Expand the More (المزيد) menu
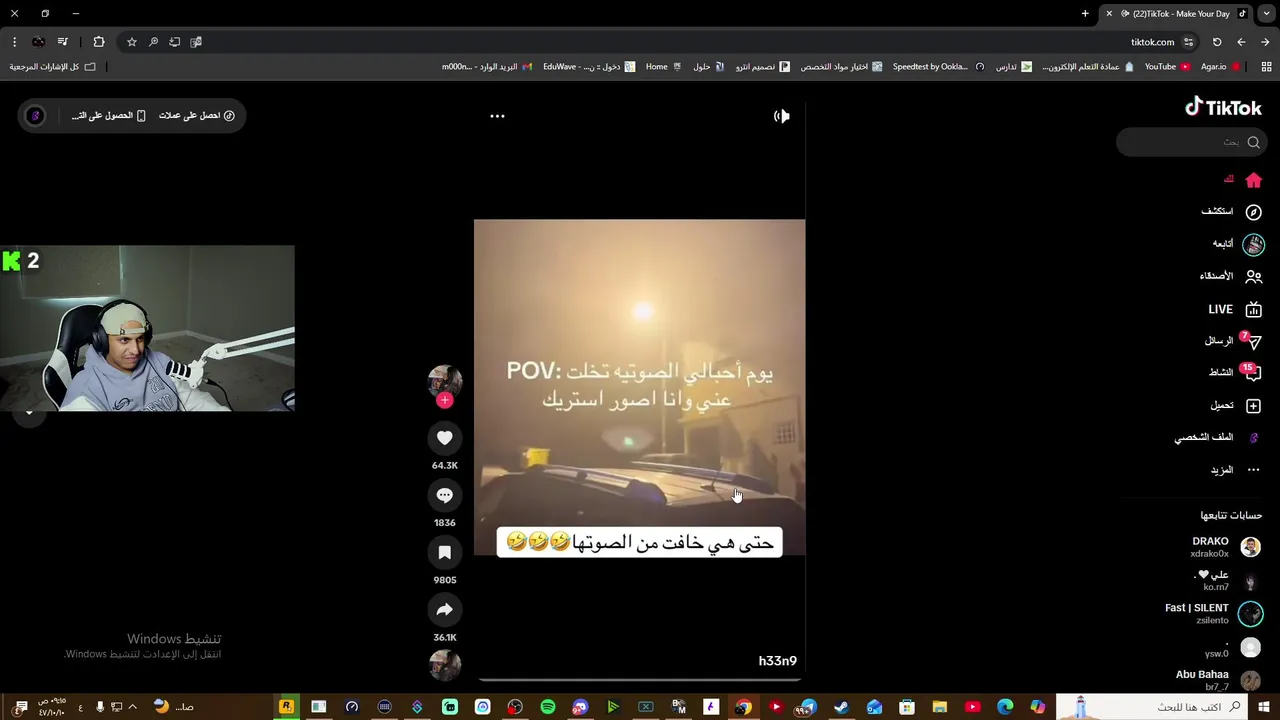The height and width of the screenshot is (720, 1280). tap(1236, 470)
